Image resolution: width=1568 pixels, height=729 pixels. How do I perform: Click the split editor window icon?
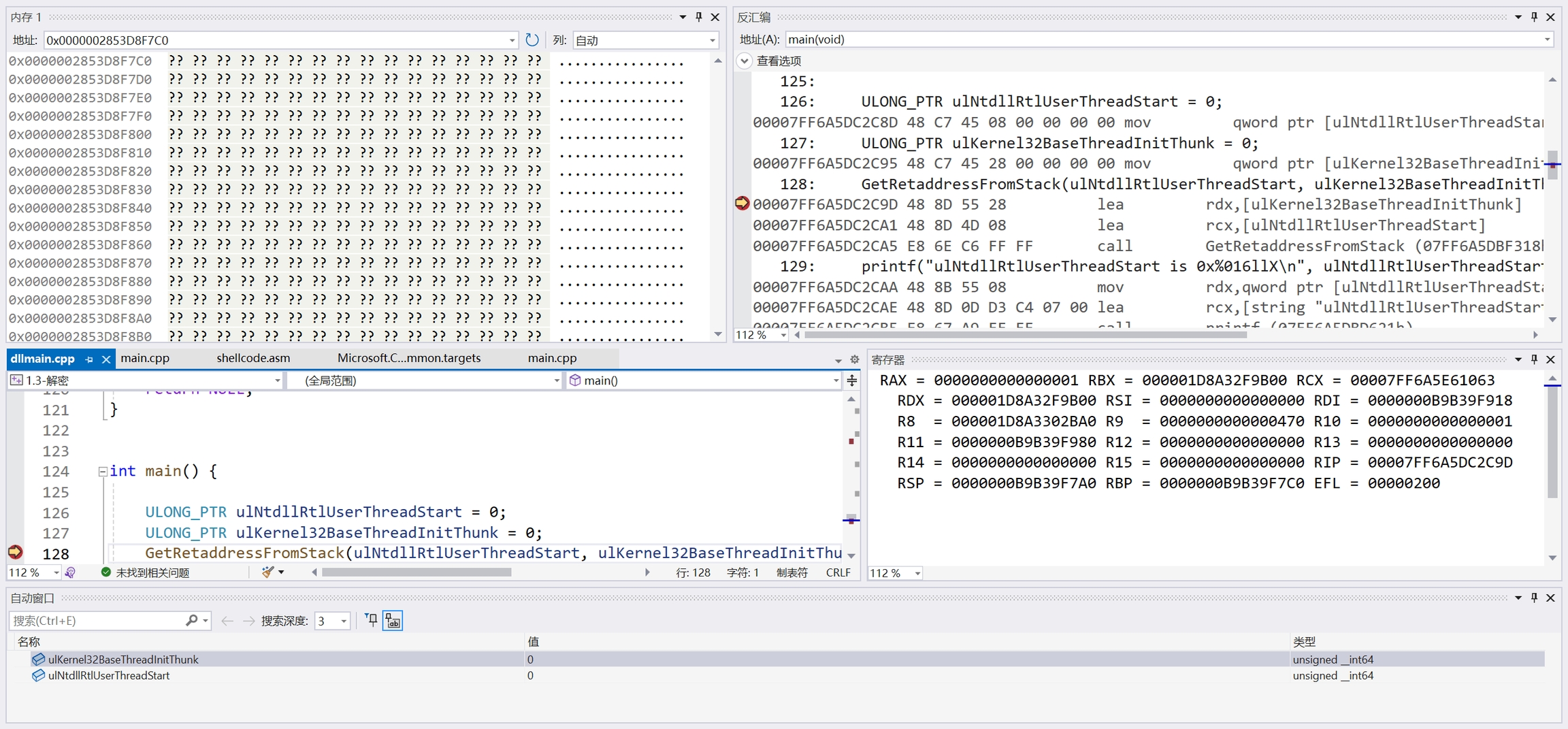coord(851,380)
